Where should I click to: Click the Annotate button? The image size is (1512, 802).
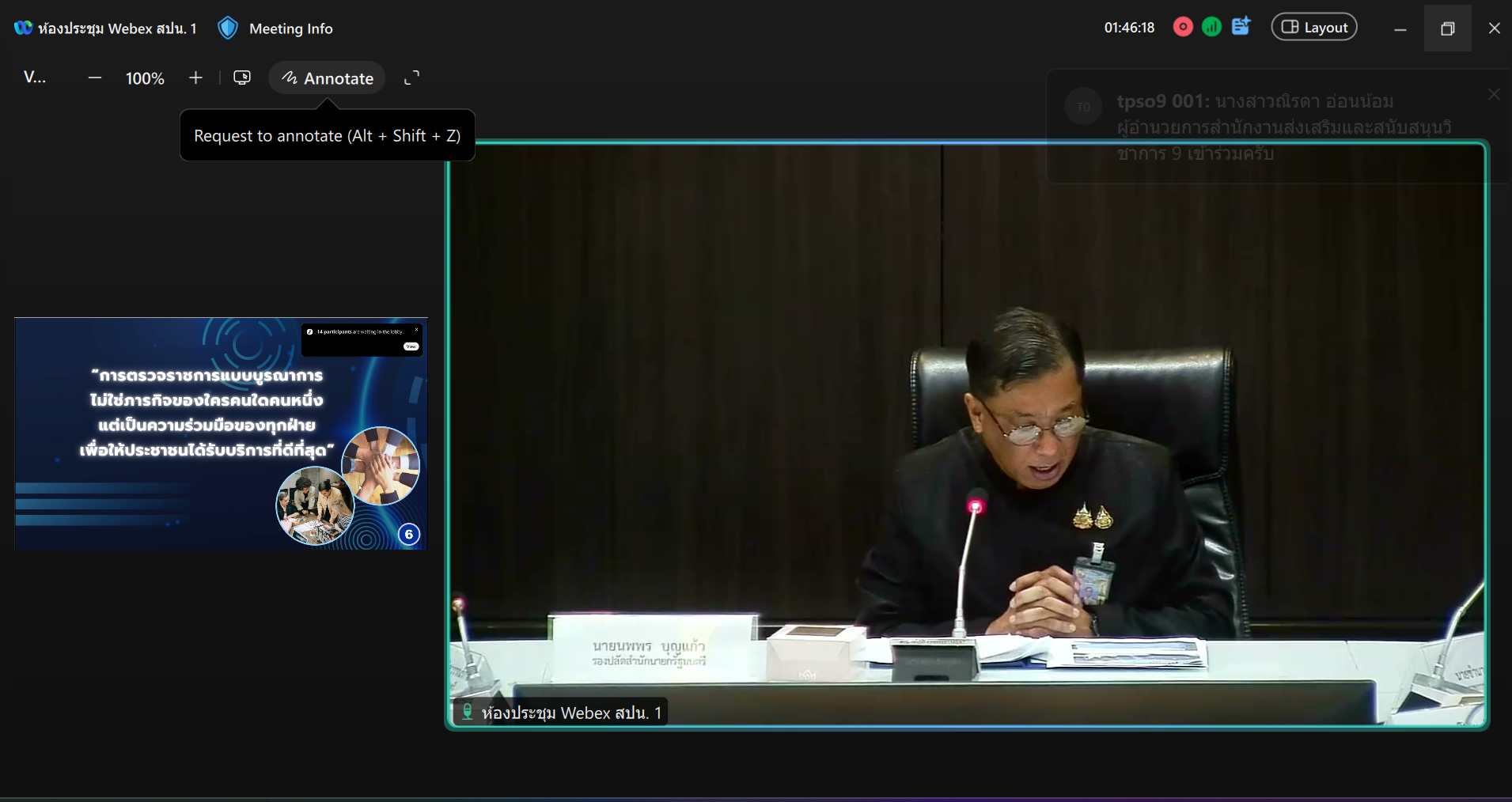(327, 78)
